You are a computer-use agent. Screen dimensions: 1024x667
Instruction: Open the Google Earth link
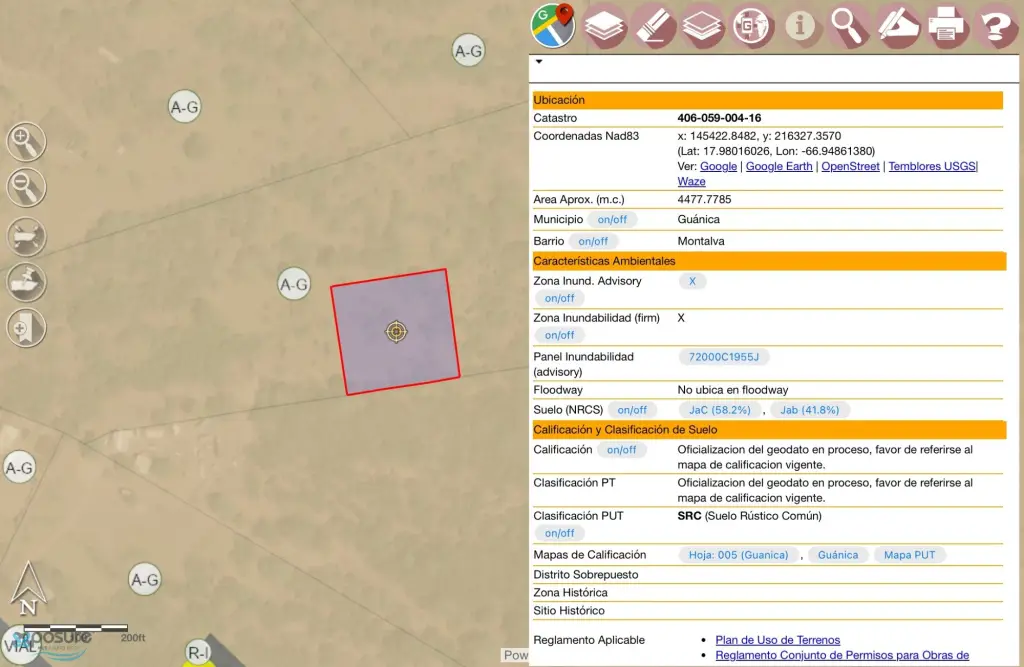(x=779, y=166)
